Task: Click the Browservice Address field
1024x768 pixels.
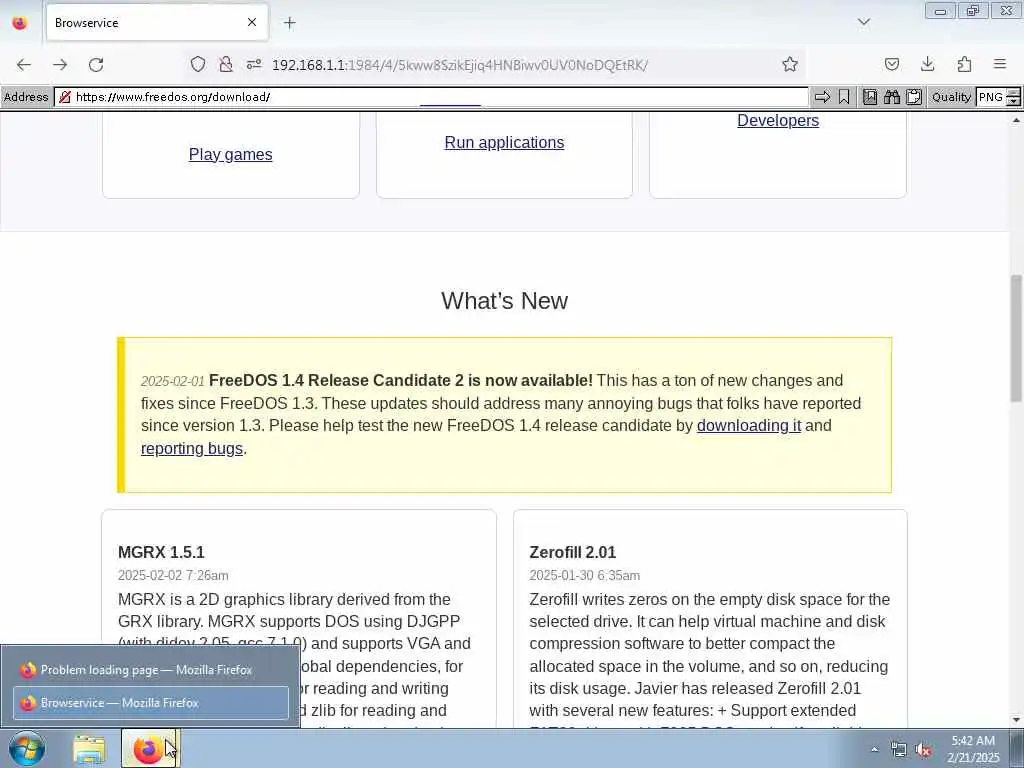Action: click(431, 97)
